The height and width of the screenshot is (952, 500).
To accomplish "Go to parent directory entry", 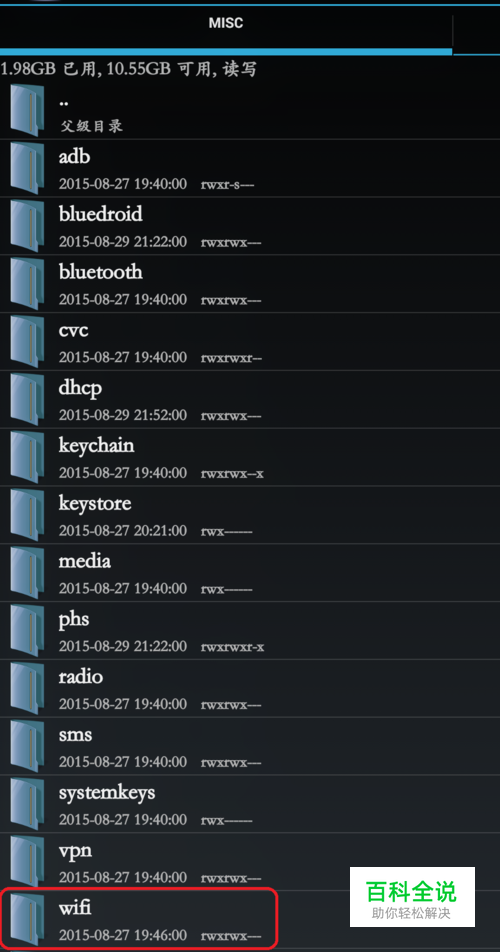I will coord(250,110).
